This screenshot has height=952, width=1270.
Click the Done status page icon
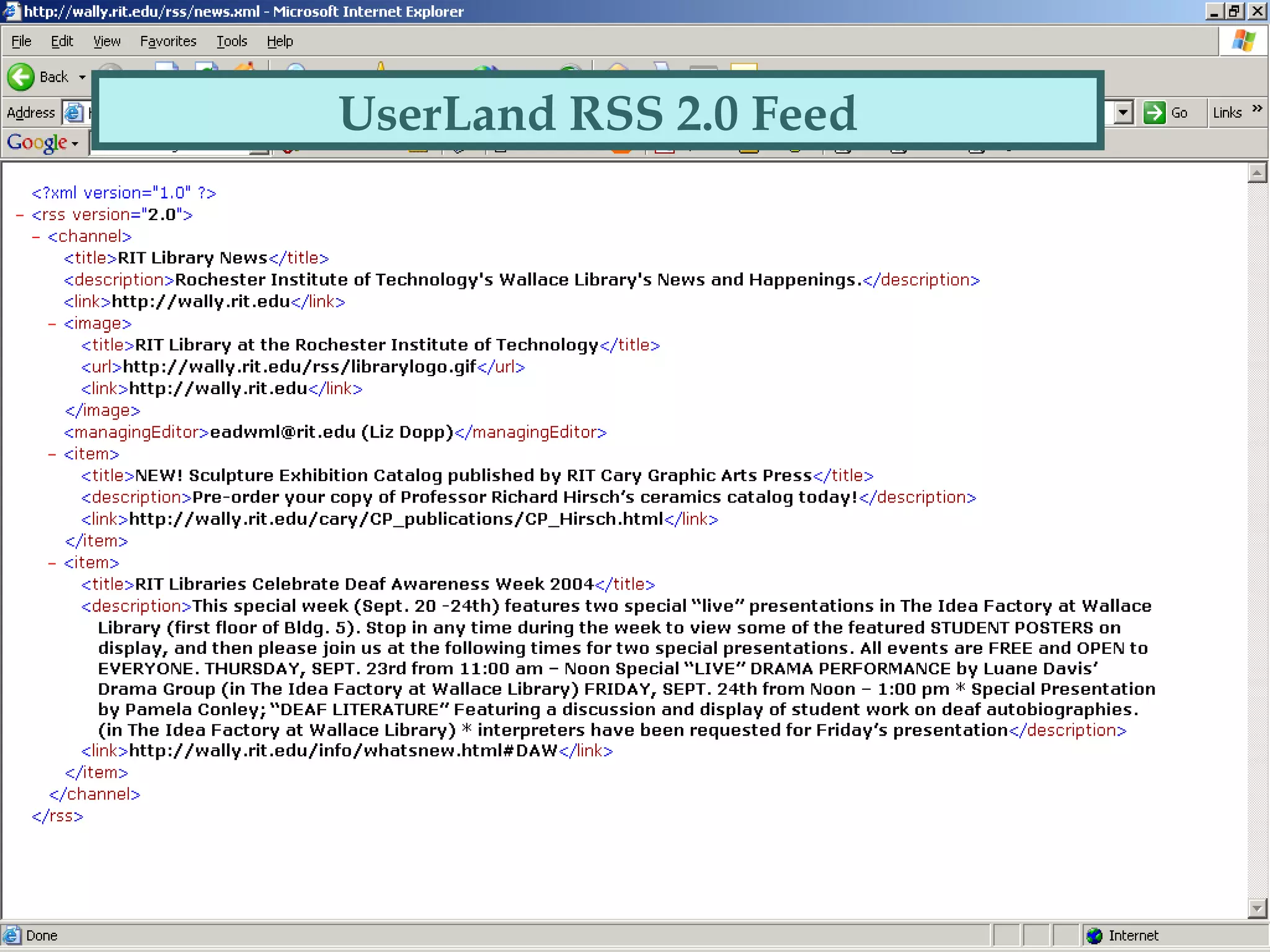pyautogui.click(x=11, y=936)
